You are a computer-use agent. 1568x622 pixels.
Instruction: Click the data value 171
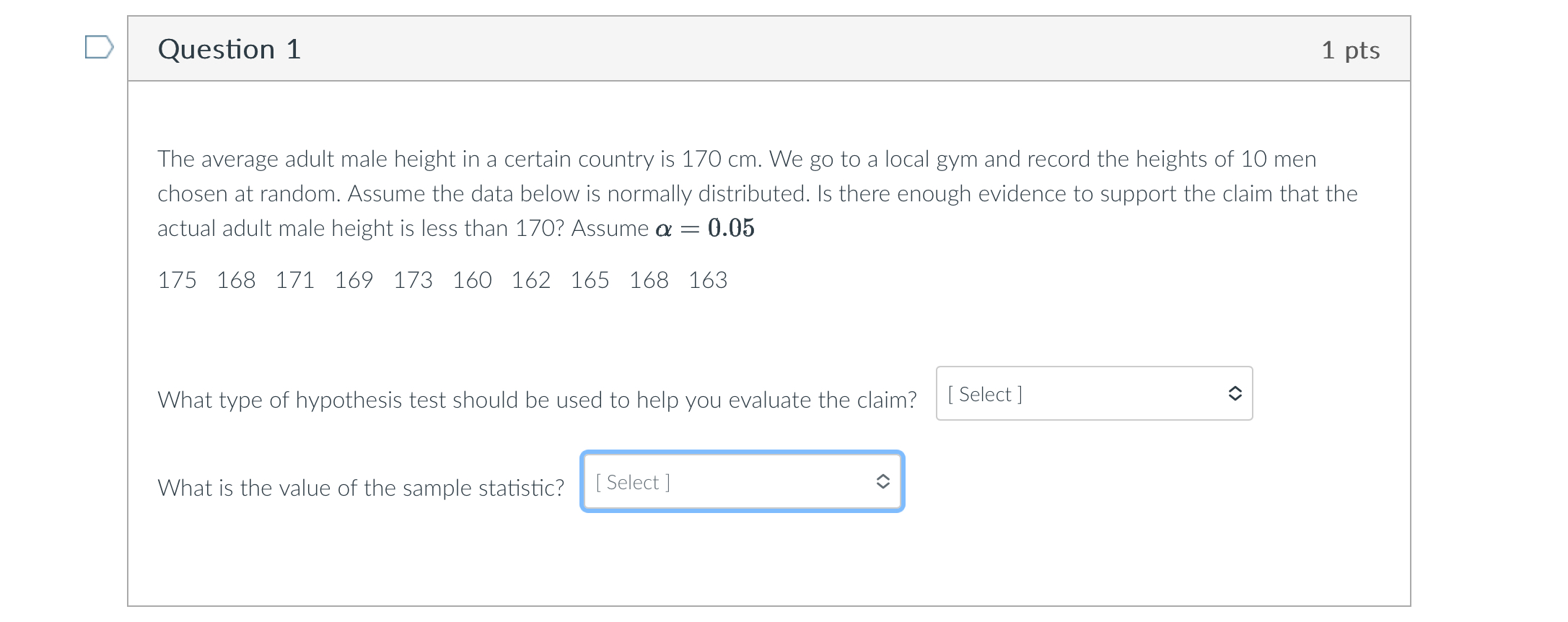point(295,280)
